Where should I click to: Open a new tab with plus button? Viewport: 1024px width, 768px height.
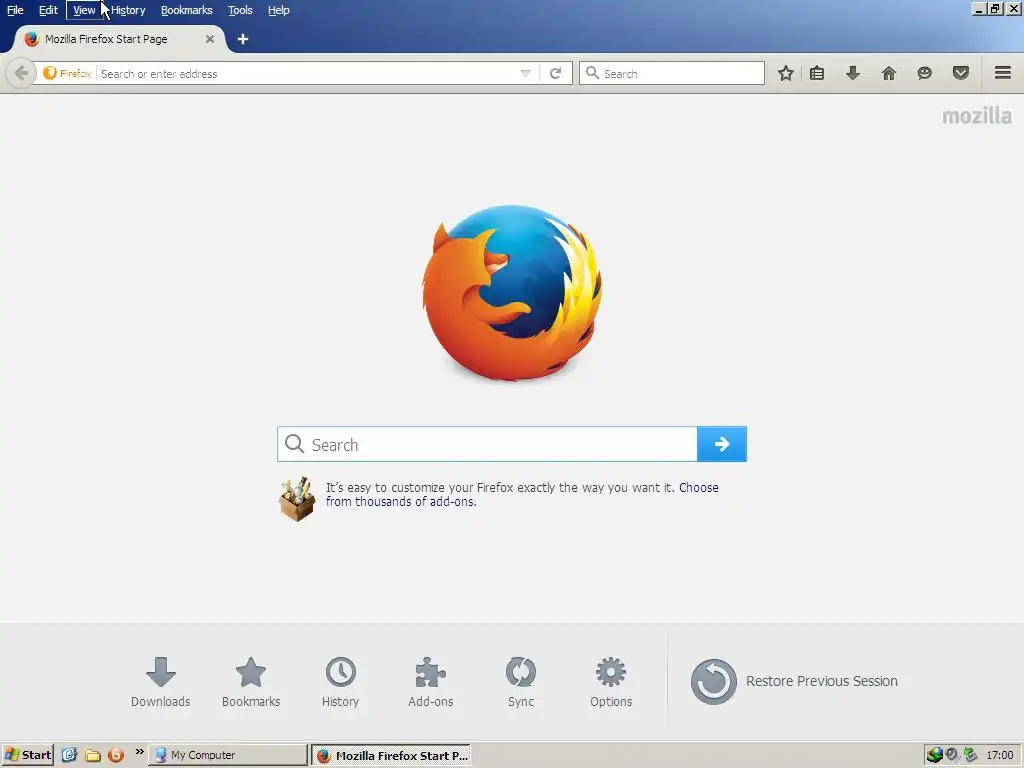coord(243,39)
